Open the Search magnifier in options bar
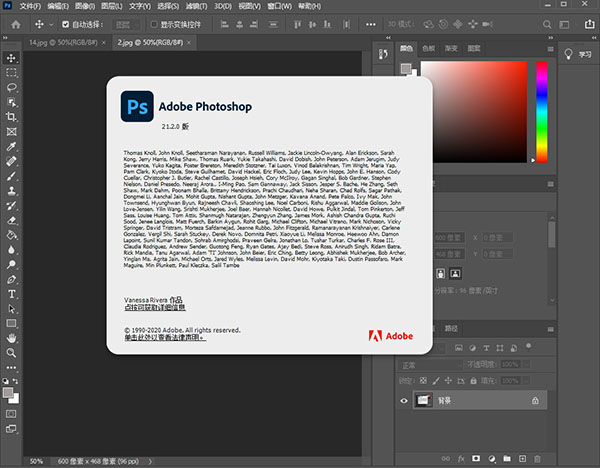This screenshot has height=468, width=600. point(547,24)
